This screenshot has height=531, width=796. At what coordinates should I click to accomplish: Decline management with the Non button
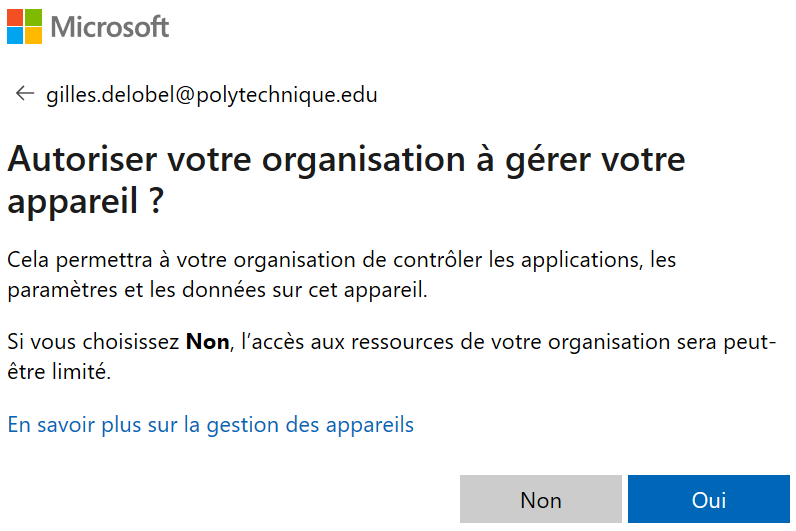[x=541, y=499]
